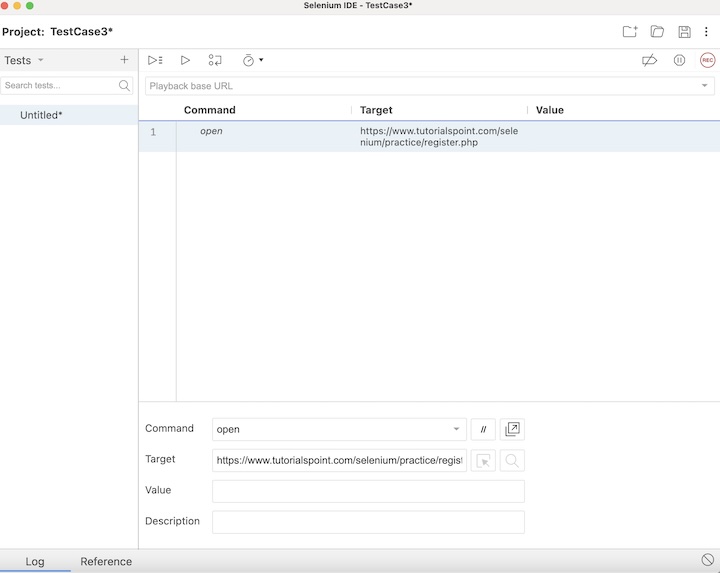
Task: Click the Description input field
Action: 368,522
